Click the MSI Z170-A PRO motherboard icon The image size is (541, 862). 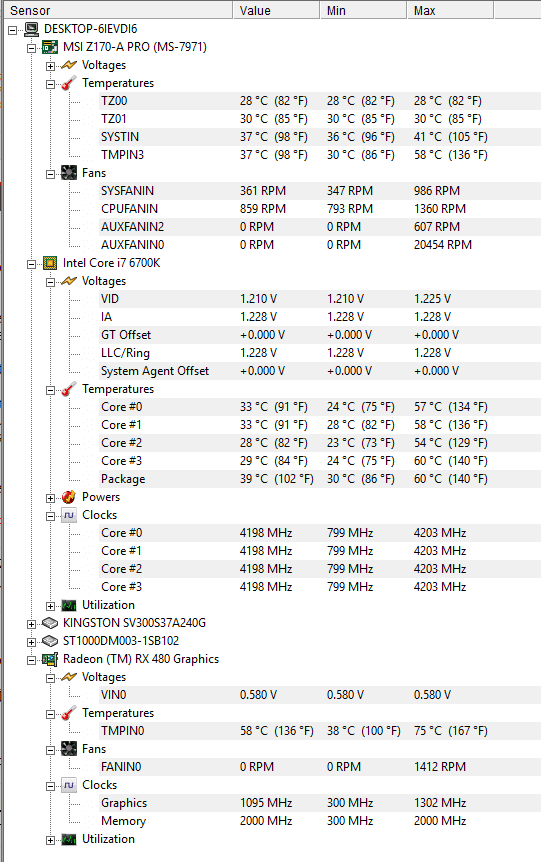point(50,47)
